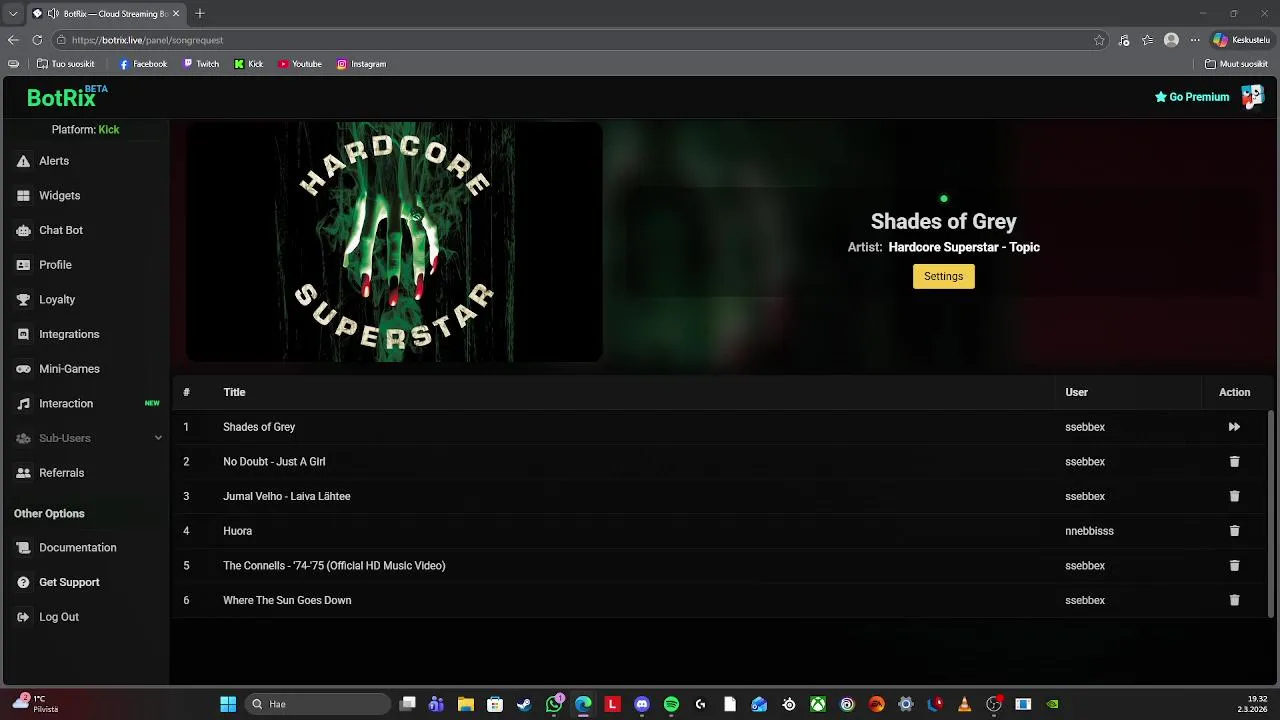This screenshot has height=720, width=1280.
Task: Click the Hardcore Superstar album art
Action: click(x=394, y=242)
